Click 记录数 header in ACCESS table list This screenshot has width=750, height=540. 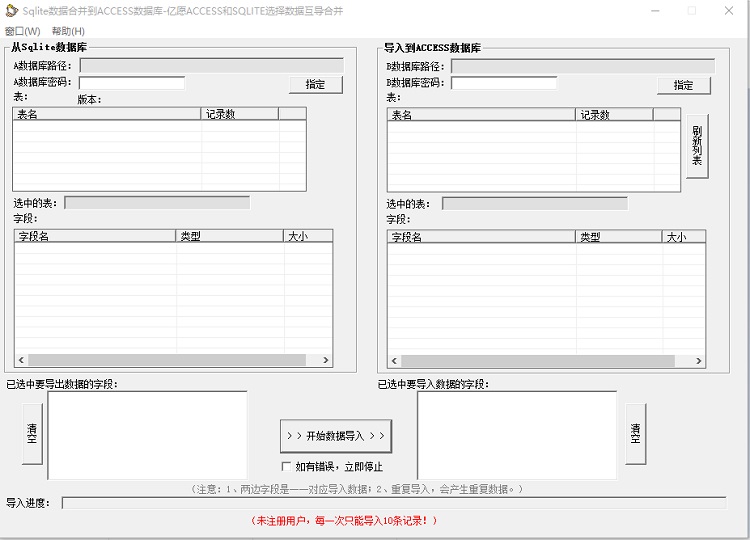click(x=614, y=115)
